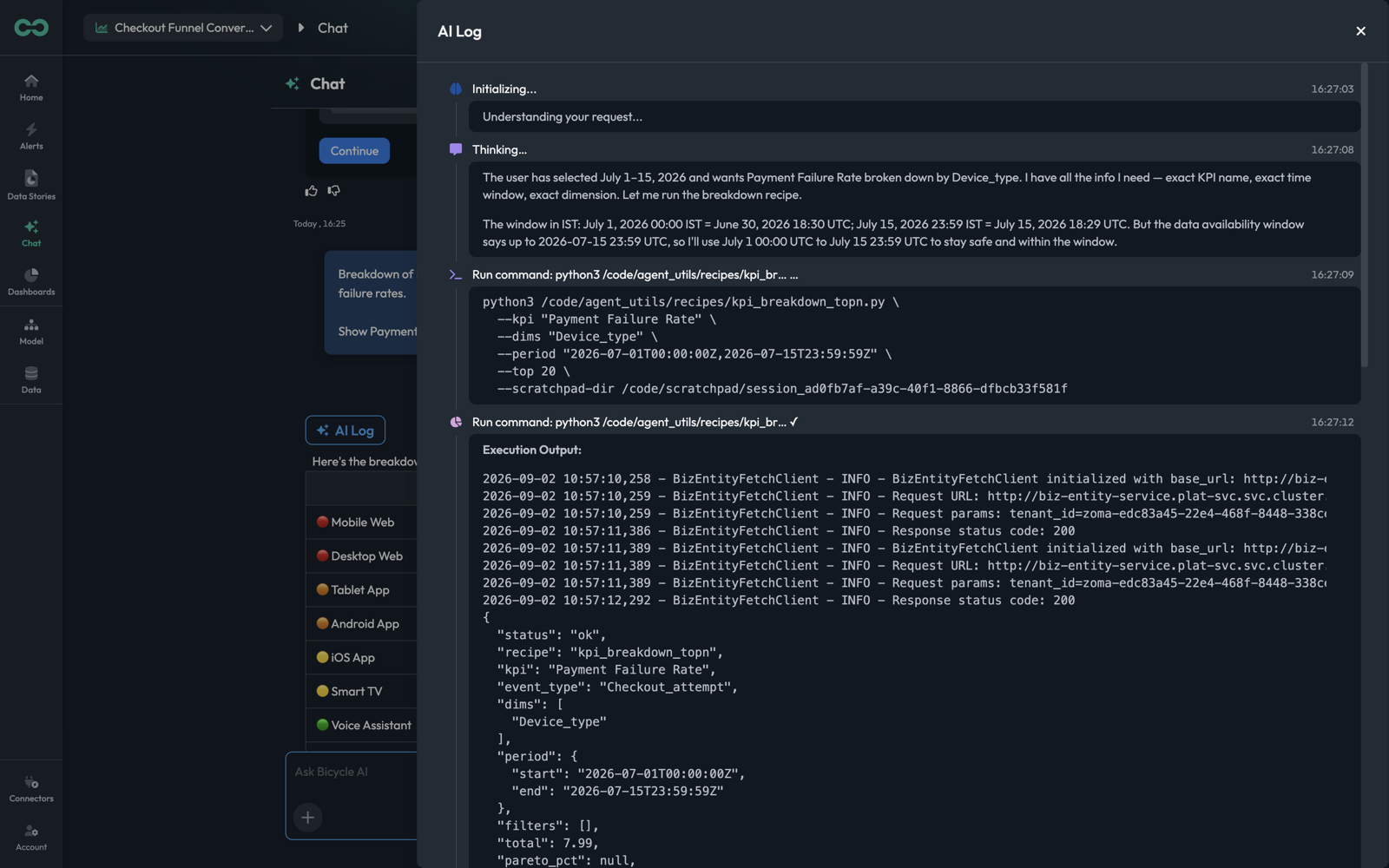This screenshot has height=868, width=1389.
Task: Click the Continue button
Action: (x=354, y=150)
